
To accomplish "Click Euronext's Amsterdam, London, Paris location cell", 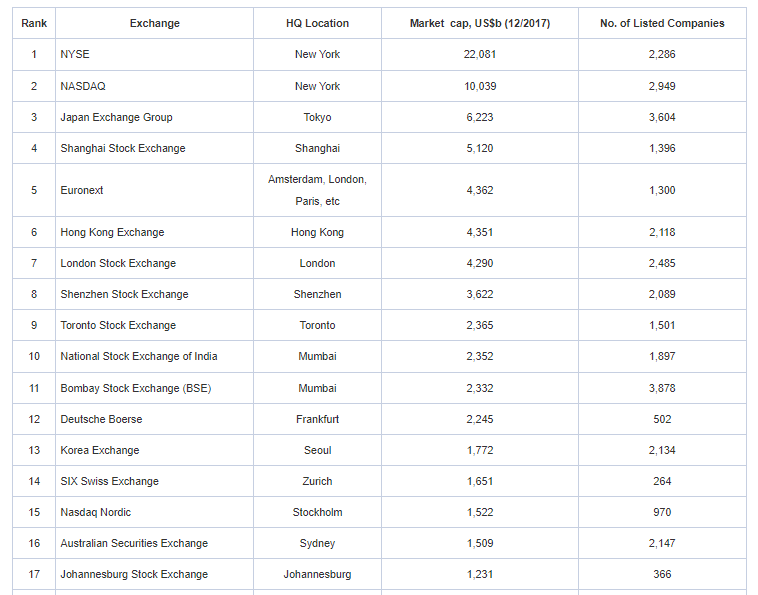I will tap(317, 190).
